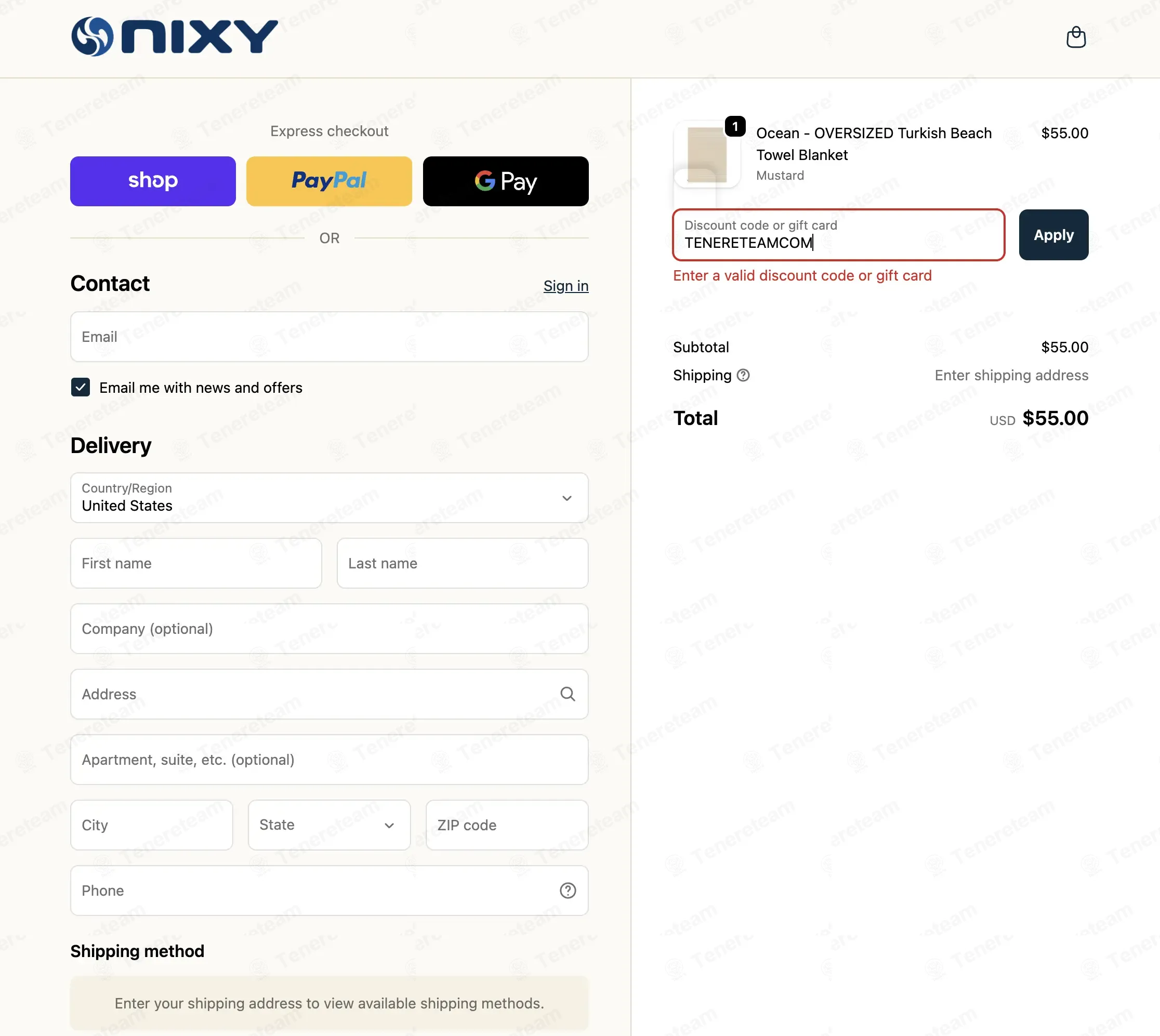The image size is (1160, 1036).
Task: Focus the ZIP code field
Action: tap(507, 825)
